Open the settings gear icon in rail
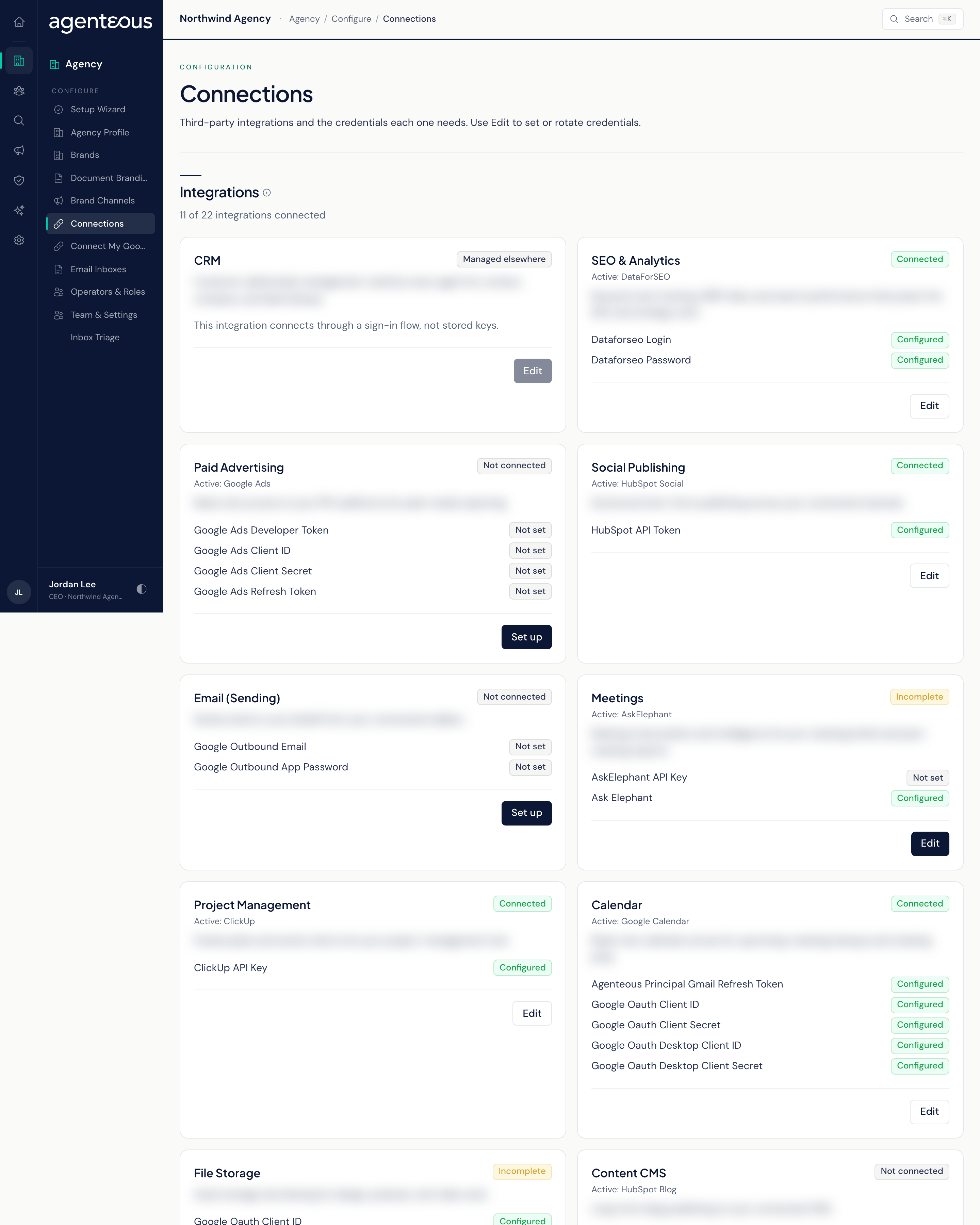980x1225 pixels. click(x=19, y=240)
